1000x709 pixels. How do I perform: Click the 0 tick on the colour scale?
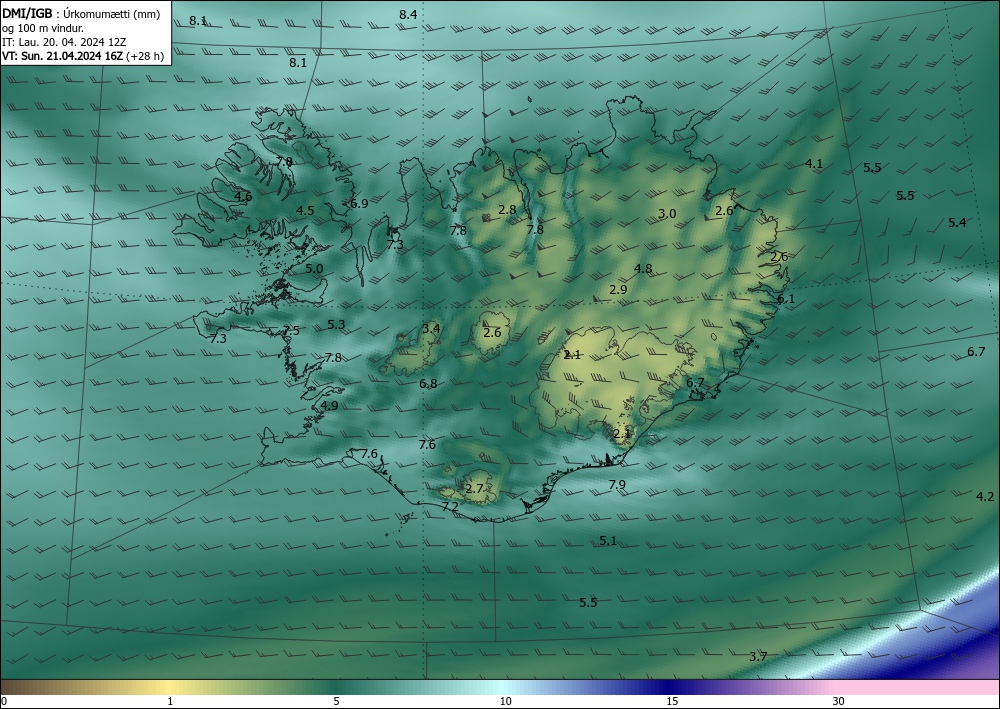tap(4, 701)
